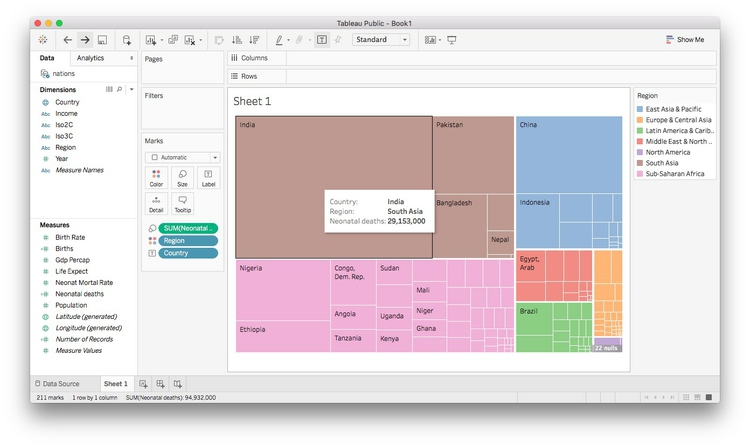Click the Tooltip button in Marks card
The height and width of the screenshot is (446, 750).
coord(182,204)
